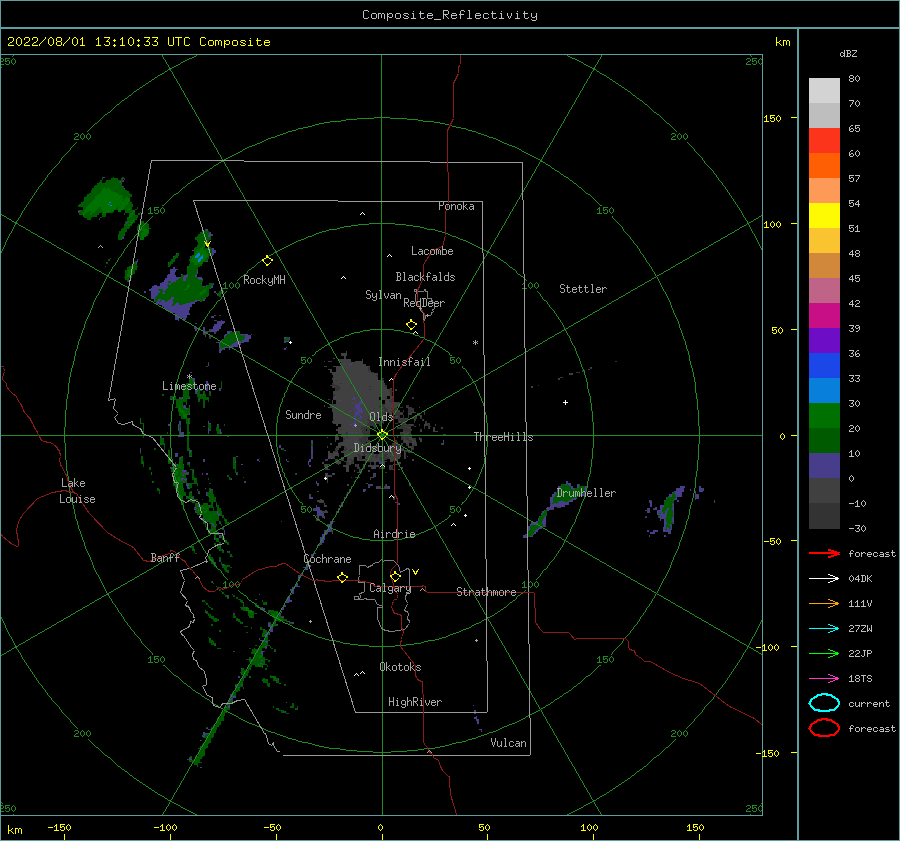Click the Sundre label
The image size is (900, 841).
tap(303, 414)
